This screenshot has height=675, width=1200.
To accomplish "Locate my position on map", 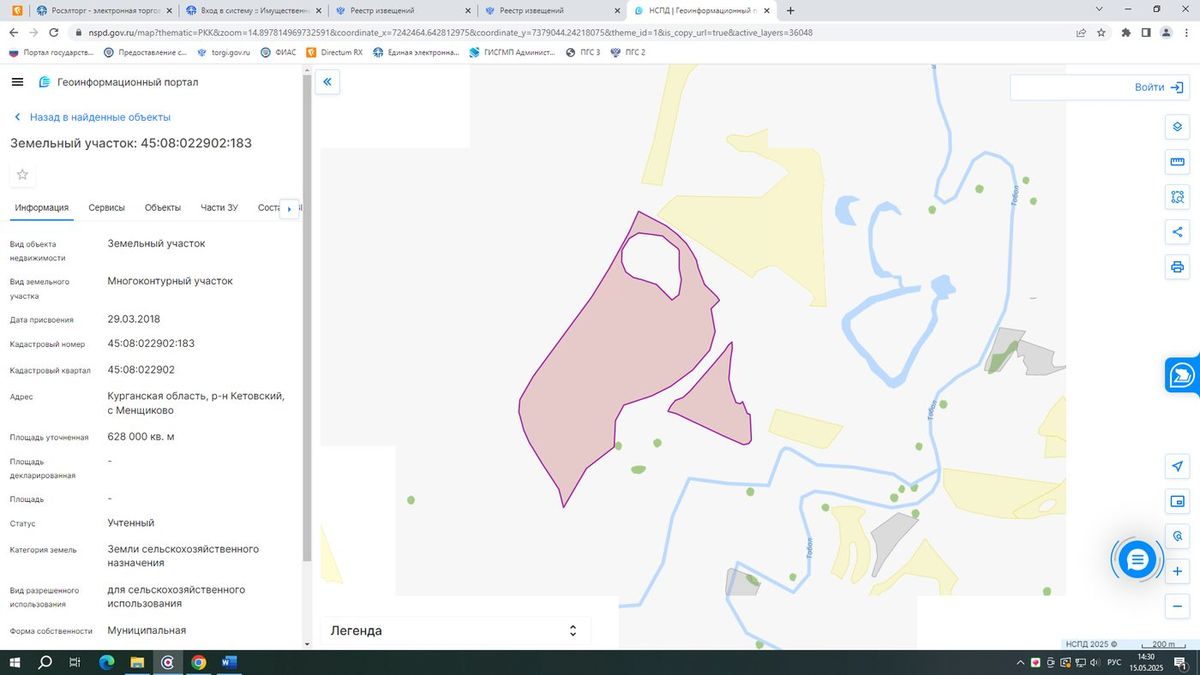I will pyautogui.click(x=1177, y=467).
